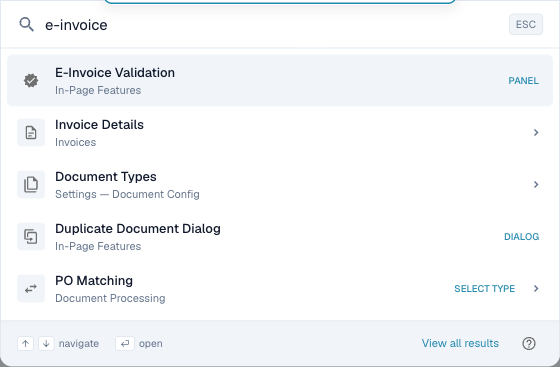This screenshot has height=367, width=560.
Task: Click the chevron on Document Types row
Action: (x=536, y=185)
